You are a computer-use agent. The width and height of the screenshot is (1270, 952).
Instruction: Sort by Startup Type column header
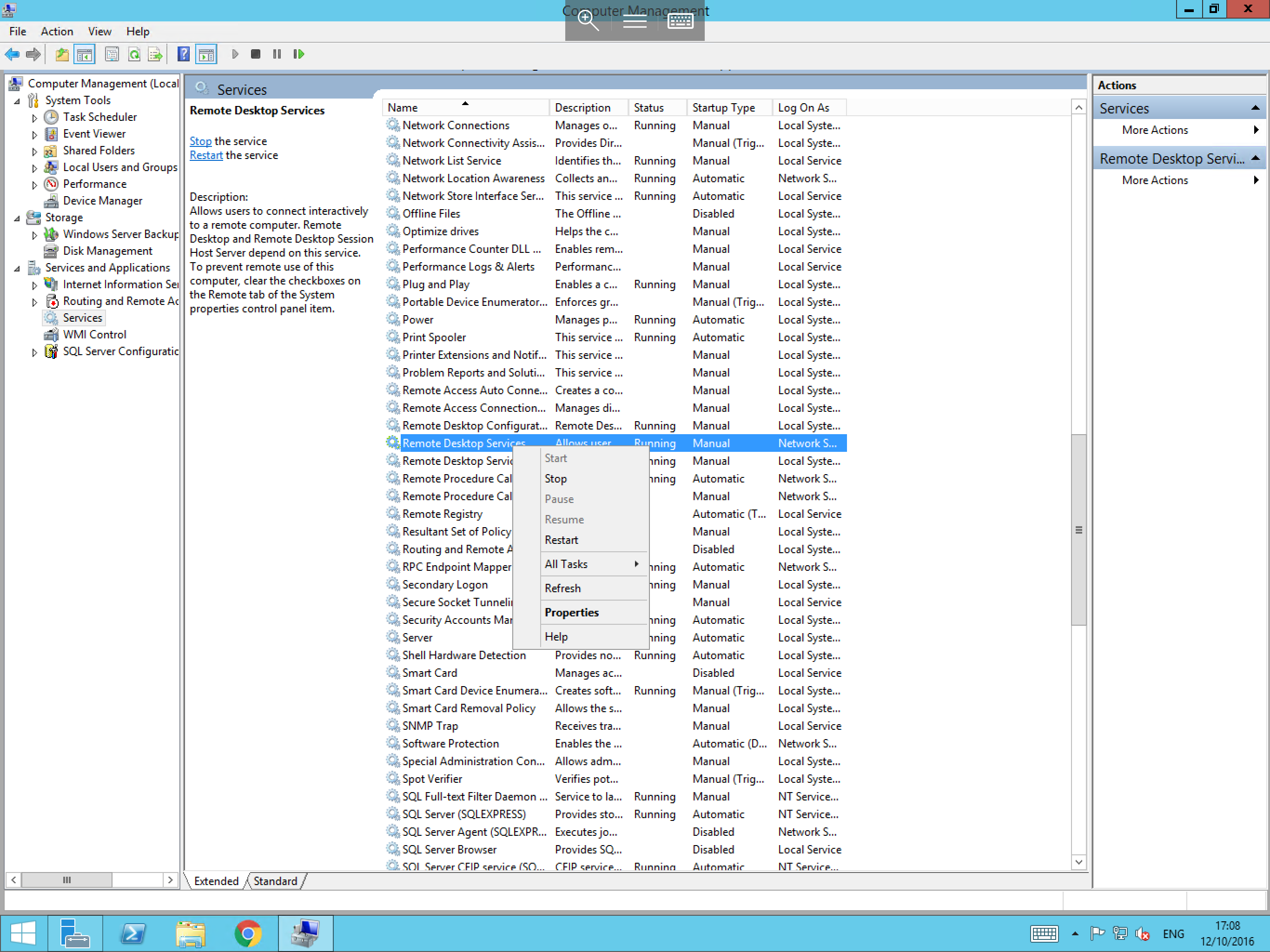click(x=729, y=107)
